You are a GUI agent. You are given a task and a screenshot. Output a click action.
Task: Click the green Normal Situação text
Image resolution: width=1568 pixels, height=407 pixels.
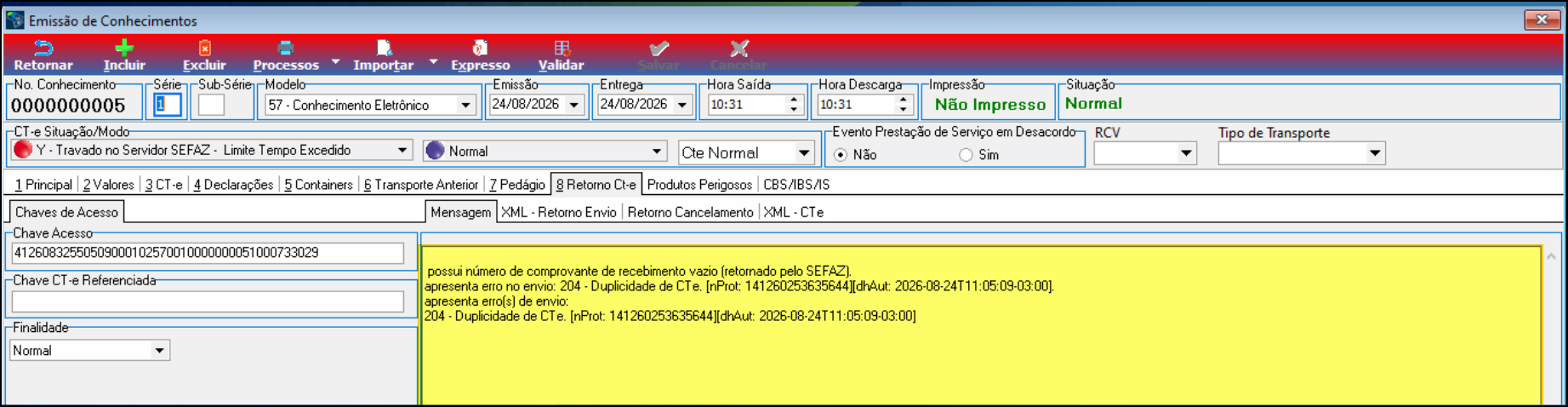point(1093,104)
